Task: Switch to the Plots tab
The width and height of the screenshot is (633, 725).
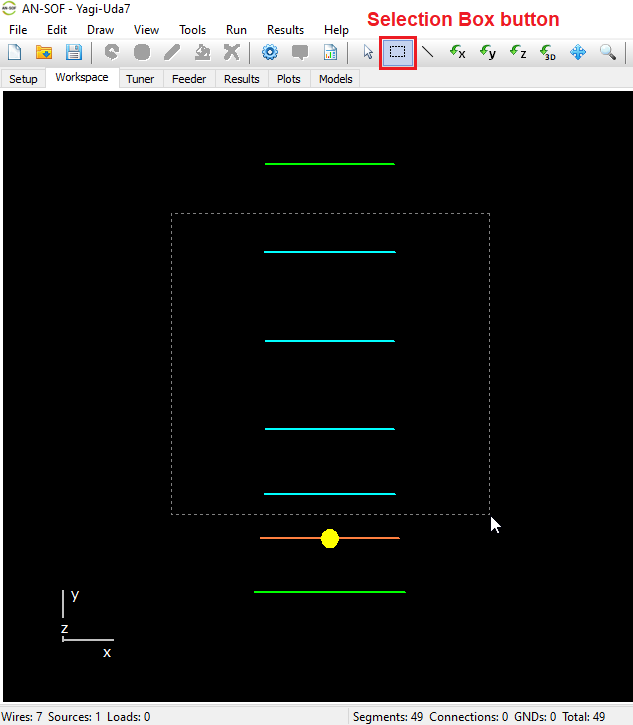Action: [x=289, y=79]
